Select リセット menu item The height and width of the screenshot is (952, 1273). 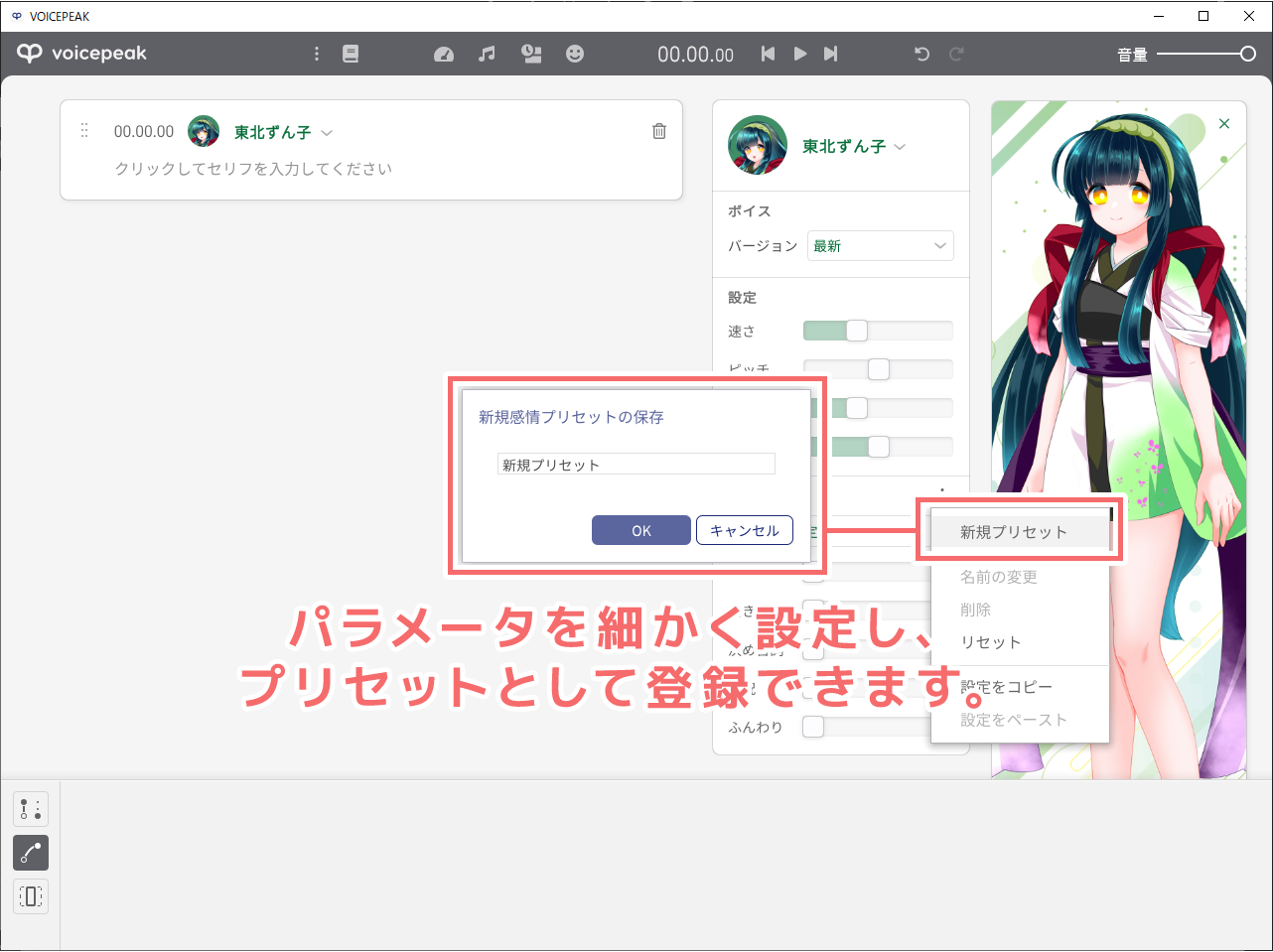pos(1020,642)
